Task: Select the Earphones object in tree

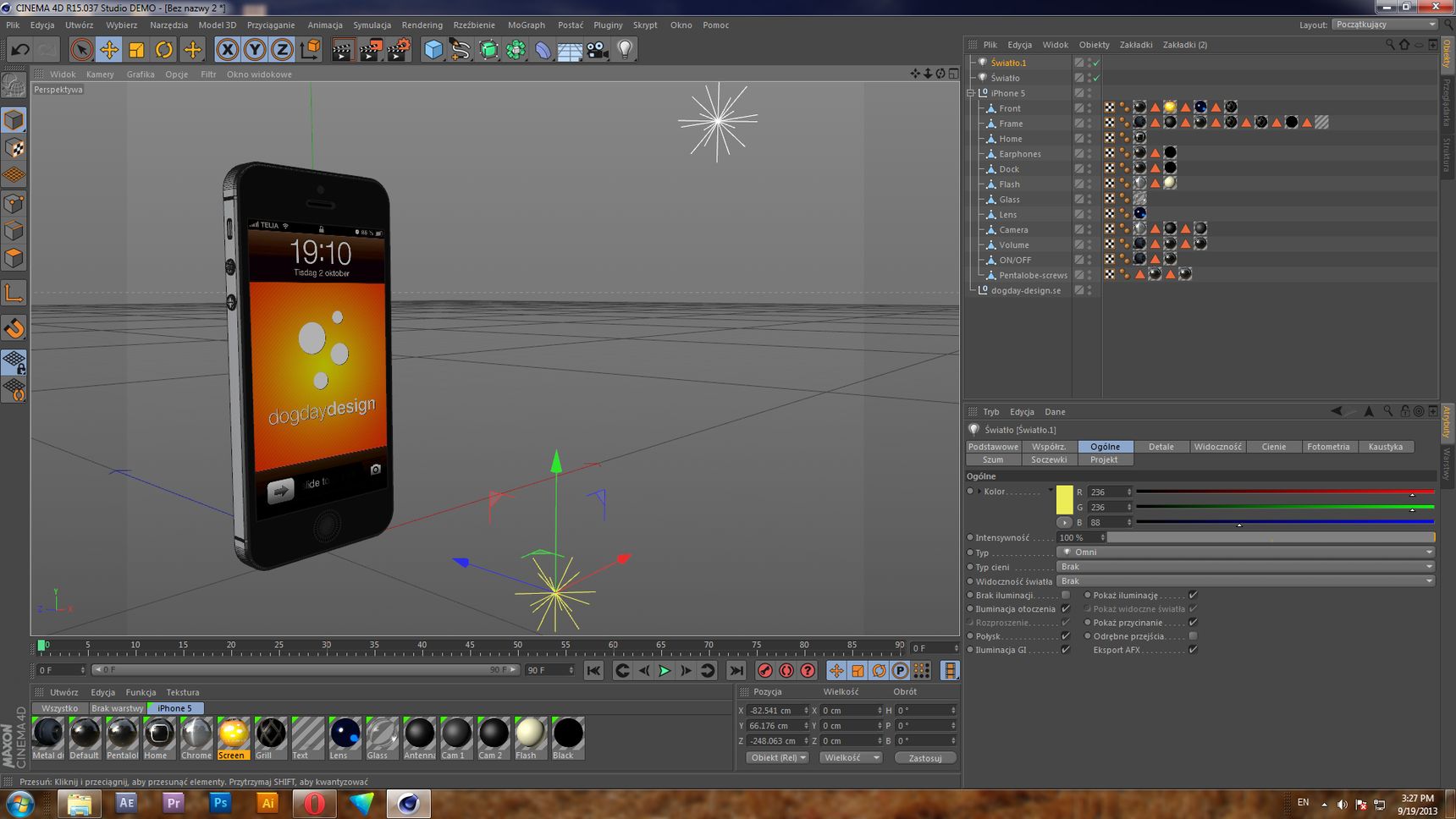Action: pos(1019,154)
